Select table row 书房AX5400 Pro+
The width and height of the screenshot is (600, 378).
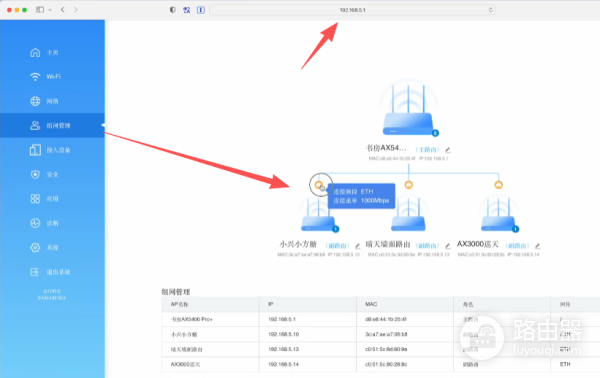[x=380, y=319]
